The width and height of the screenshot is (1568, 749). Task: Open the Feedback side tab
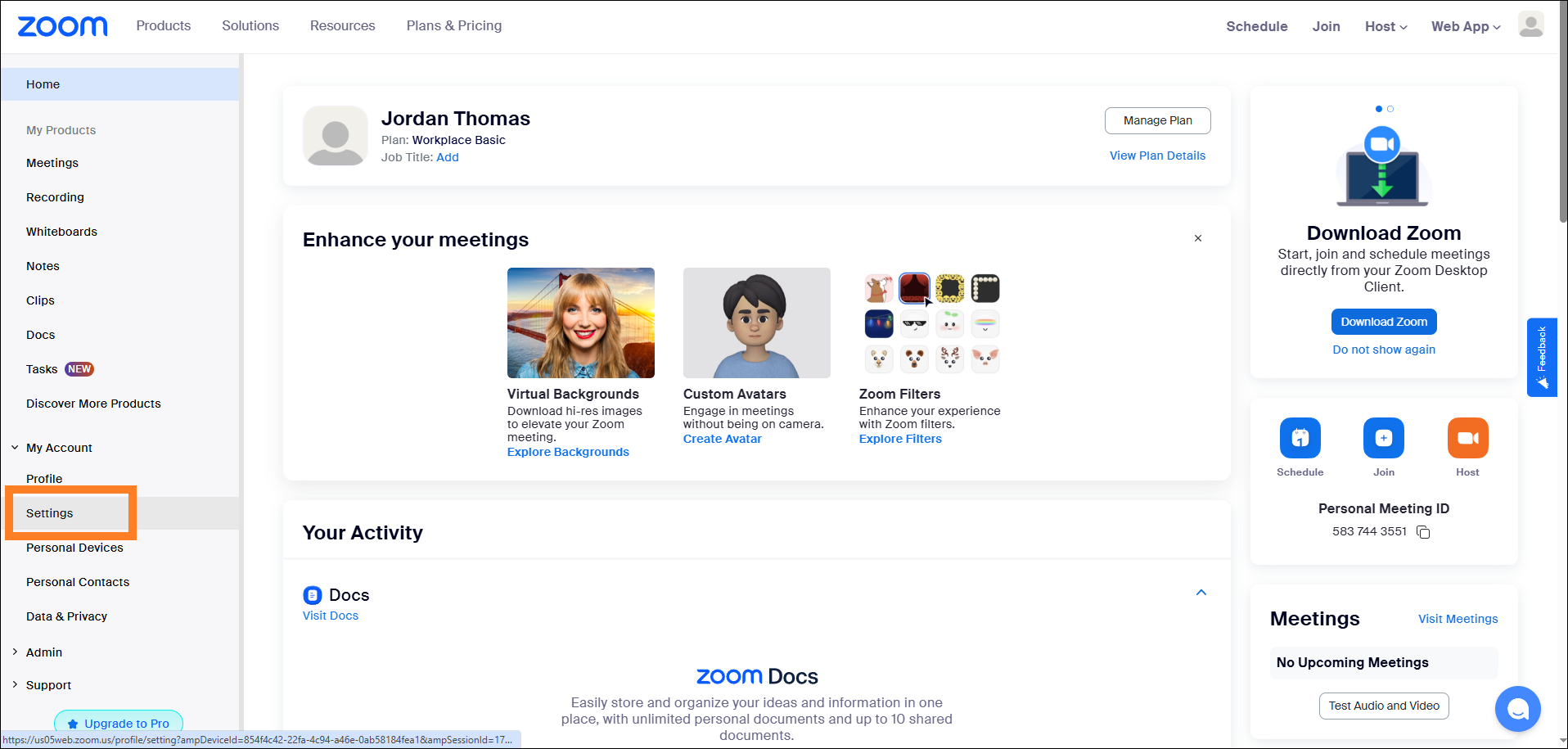pos(1542,357)
